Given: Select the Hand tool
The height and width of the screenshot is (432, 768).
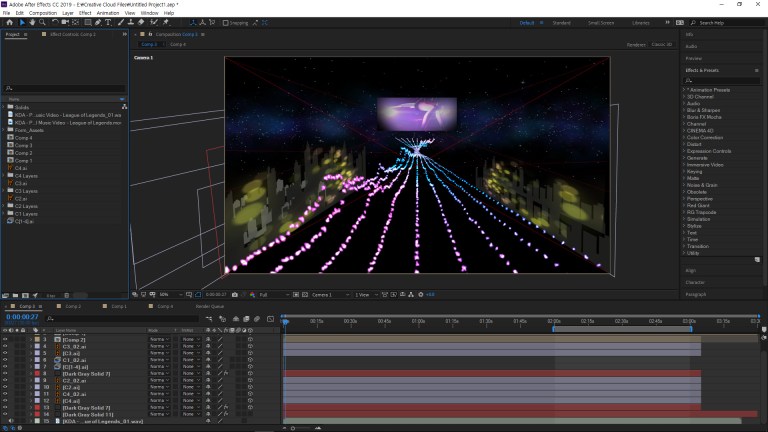Looking at the screenshot, I should tap(31, 22).
